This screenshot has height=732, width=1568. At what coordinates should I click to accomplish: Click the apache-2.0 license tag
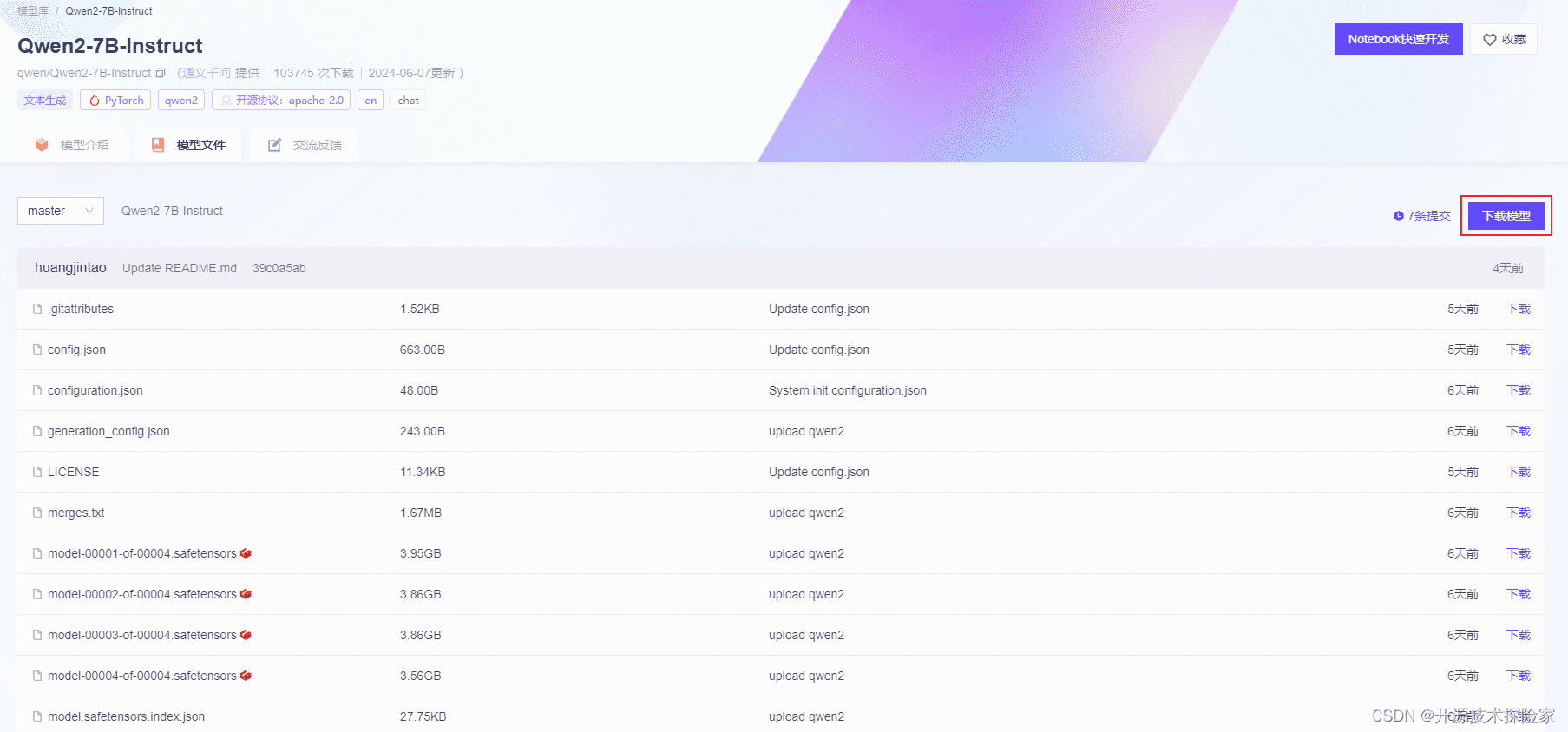[281, 101]
